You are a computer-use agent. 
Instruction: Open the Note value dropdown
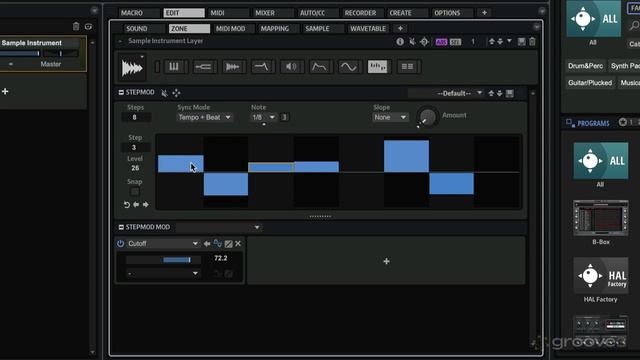263,118
